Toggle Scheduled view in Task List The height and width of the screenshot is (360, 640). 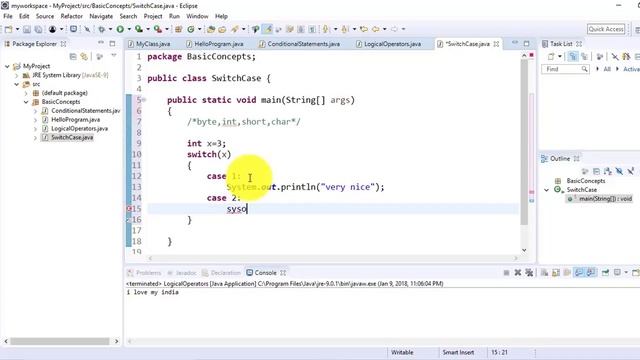coord(585,57)
